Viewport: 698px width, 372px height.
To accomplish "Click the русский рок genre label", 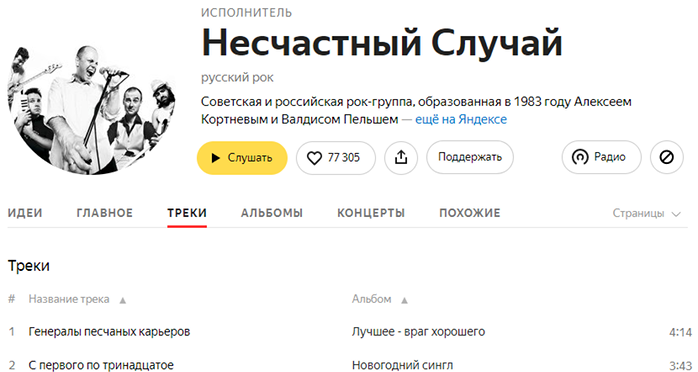I will [x=237, y=78].
